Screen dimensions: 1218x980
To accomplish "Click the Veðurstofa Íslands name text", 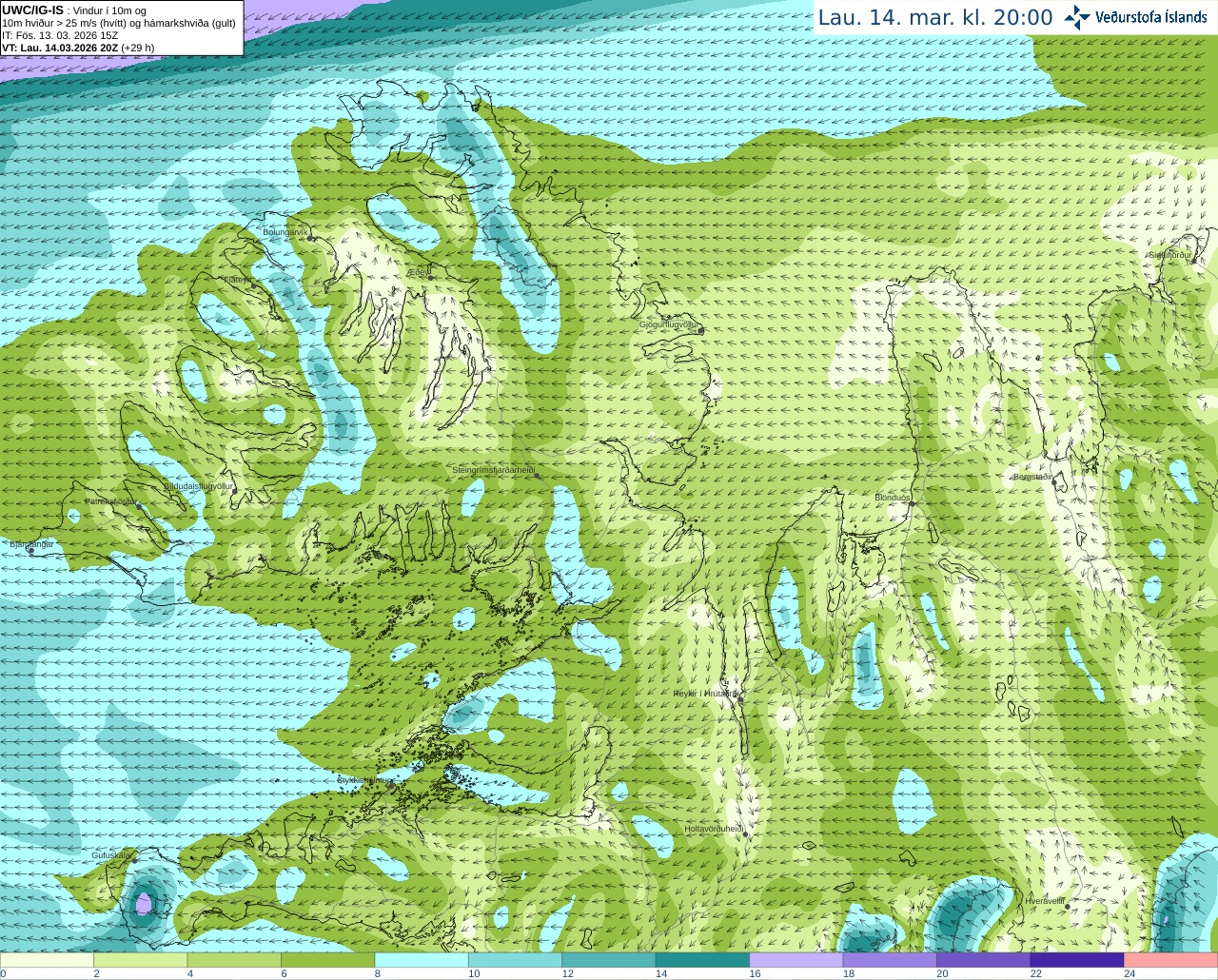I will (1151, 17).
